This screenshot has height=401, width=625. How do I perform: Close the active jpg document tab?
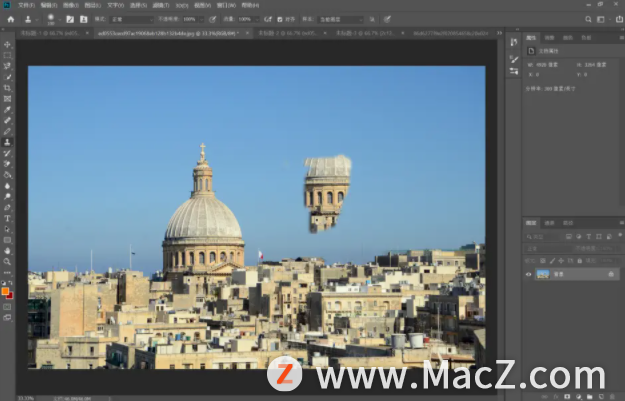247,33
